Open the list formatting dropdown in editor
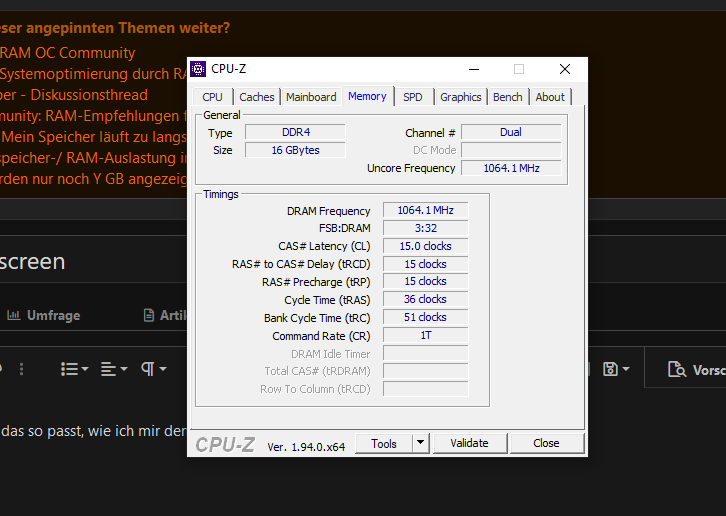Image resolution: width=726 pixels, height=516 pixels. click(x=74, y=369)
